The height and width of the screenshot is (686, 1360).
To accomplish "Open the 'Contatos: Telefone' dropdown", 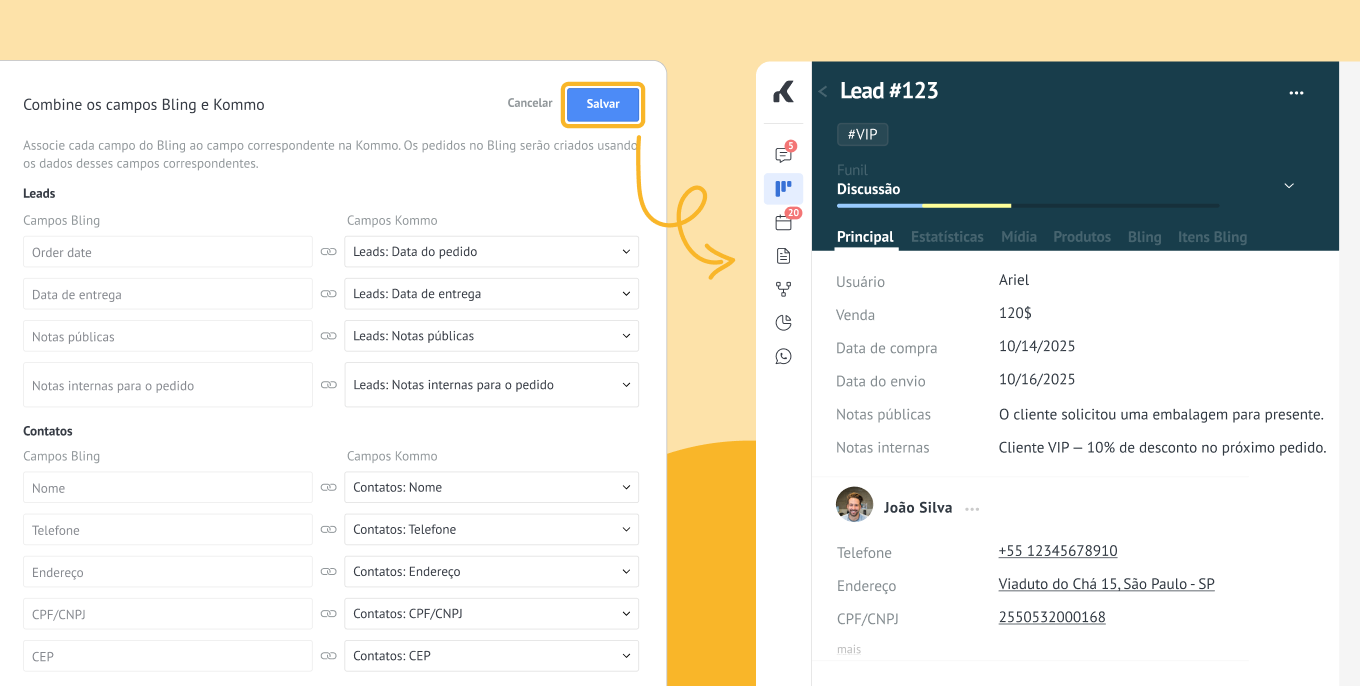I will [x=491, y=530].
